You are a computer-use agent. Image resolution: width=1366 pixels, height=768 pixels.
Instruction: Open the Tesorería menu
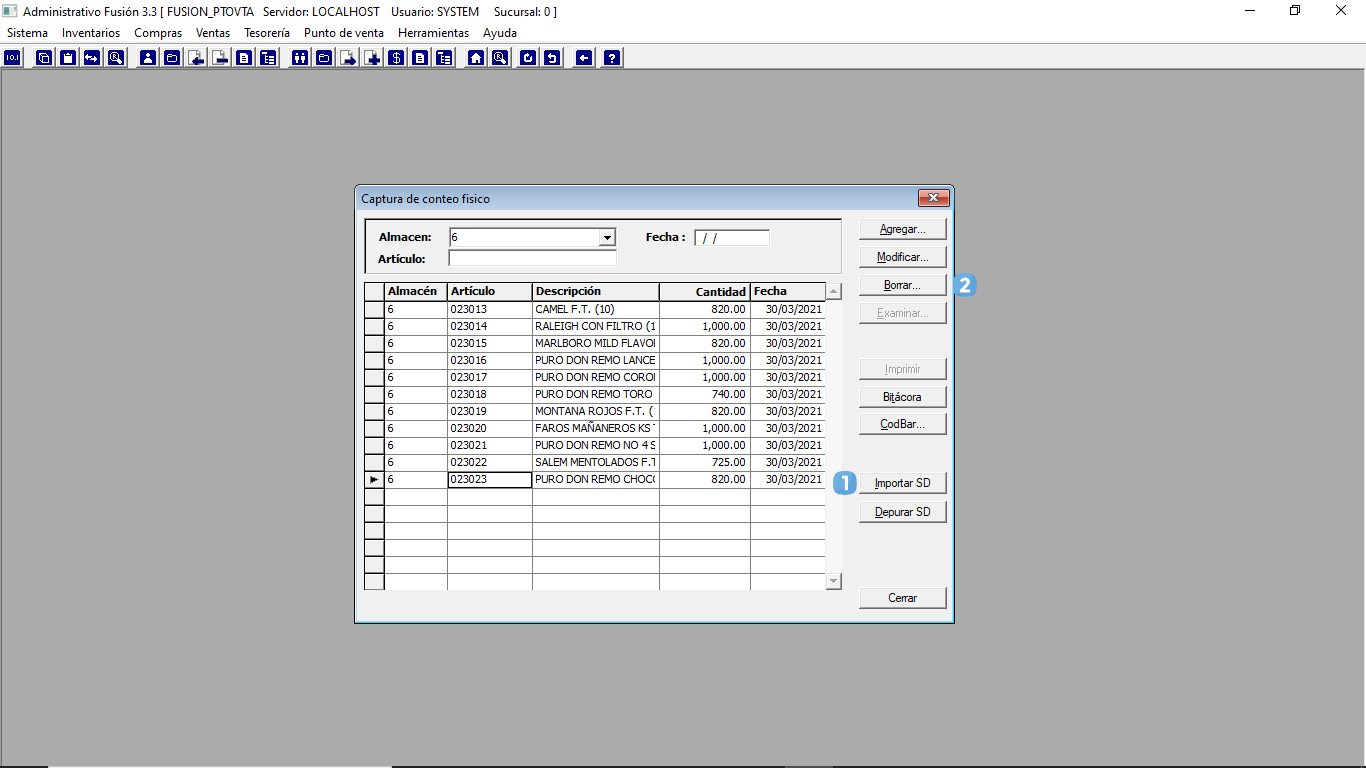coord(267,33)
